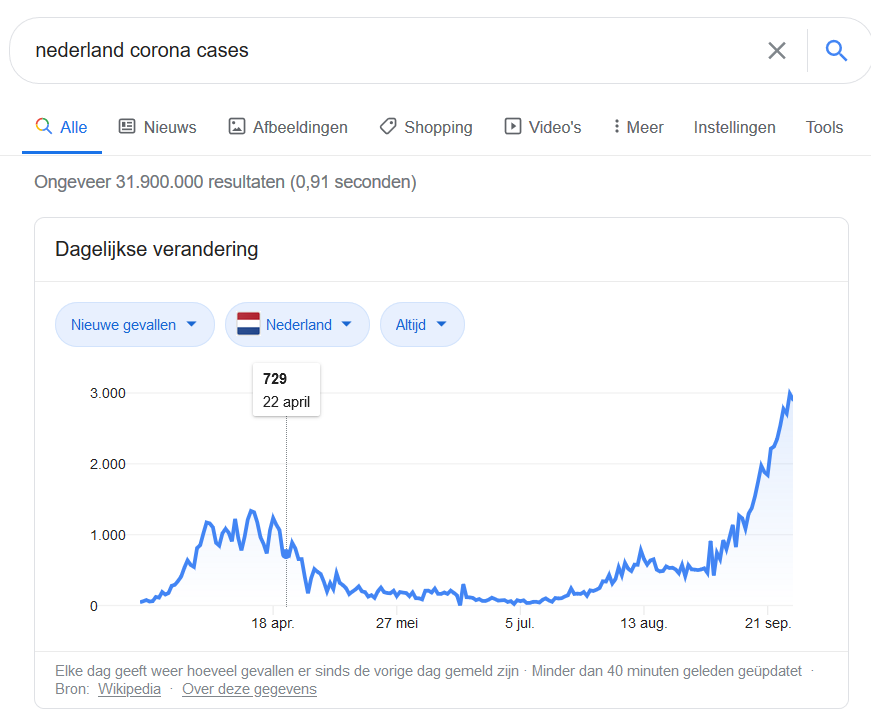Click the Afbeeldingen picture icon

(x=237, y=127)
